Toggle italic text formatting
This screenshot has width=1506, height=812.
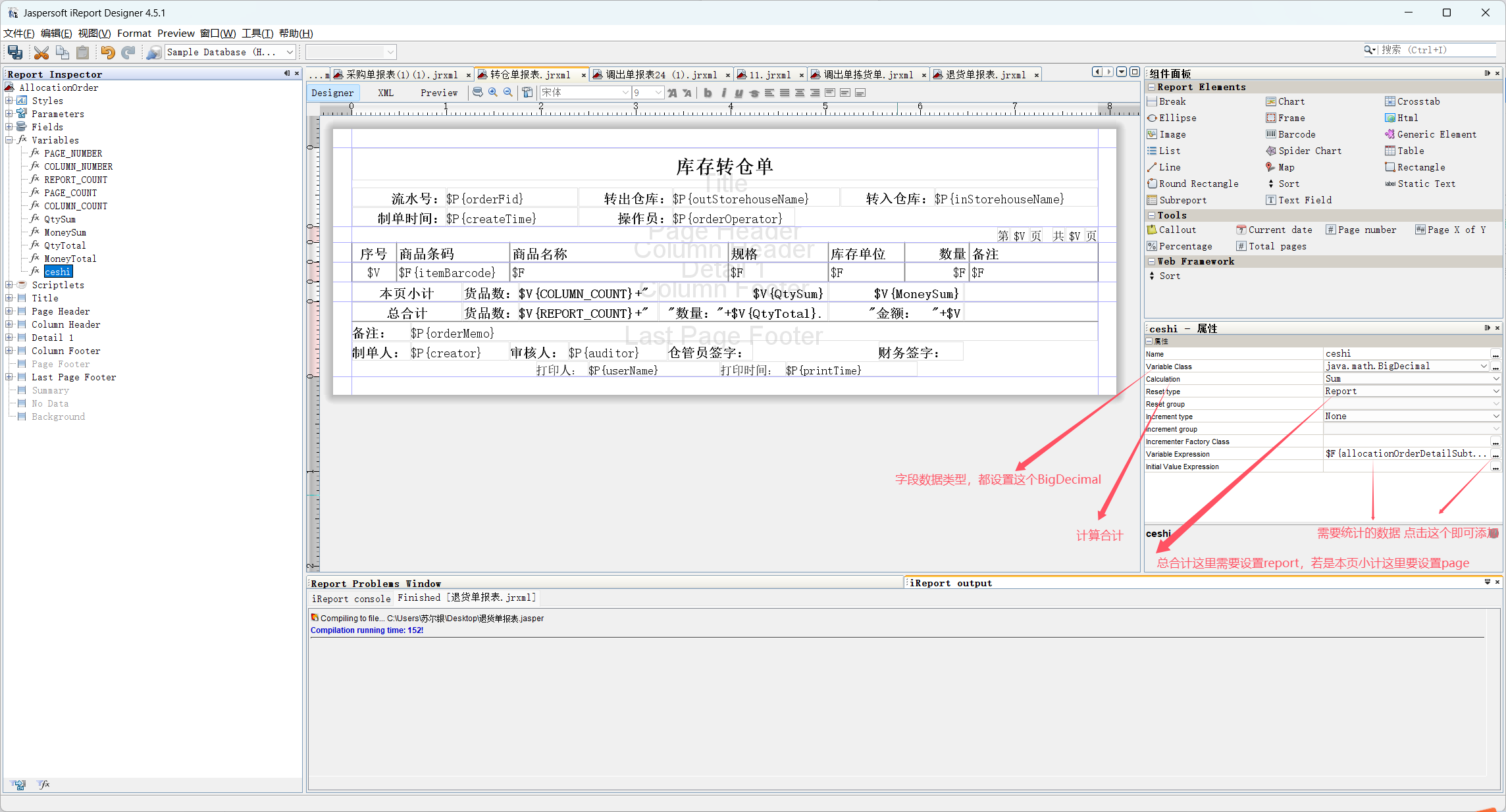coord(723,93)
